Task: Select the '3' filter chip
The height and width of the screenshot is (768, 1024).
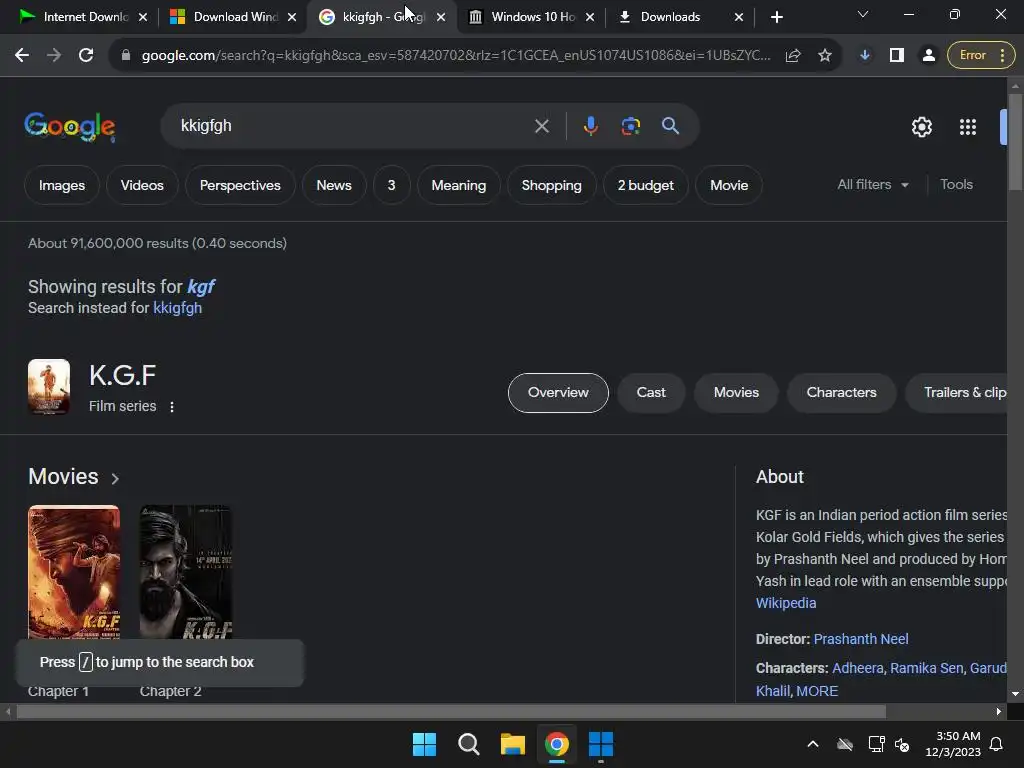Action: (x=391, y=185)
